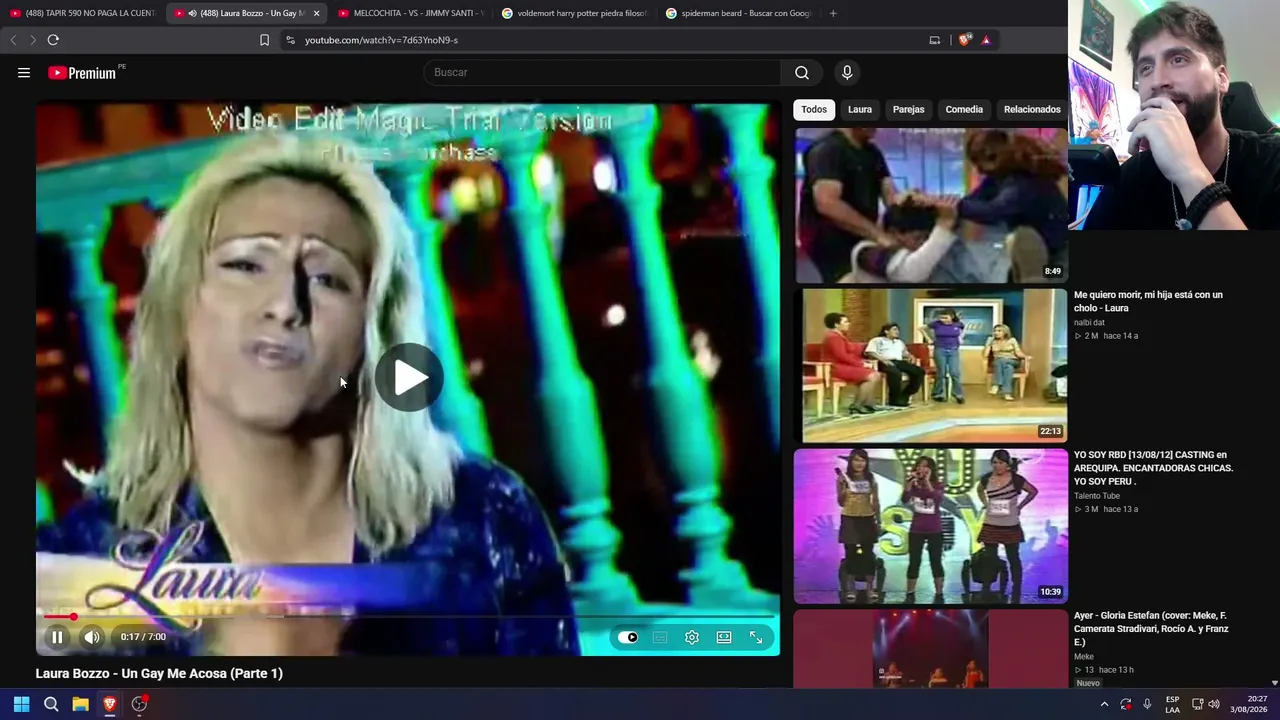1280x720 pixels.
Task: Close the Laura Bozzo tab
Action: coord(316,13)
